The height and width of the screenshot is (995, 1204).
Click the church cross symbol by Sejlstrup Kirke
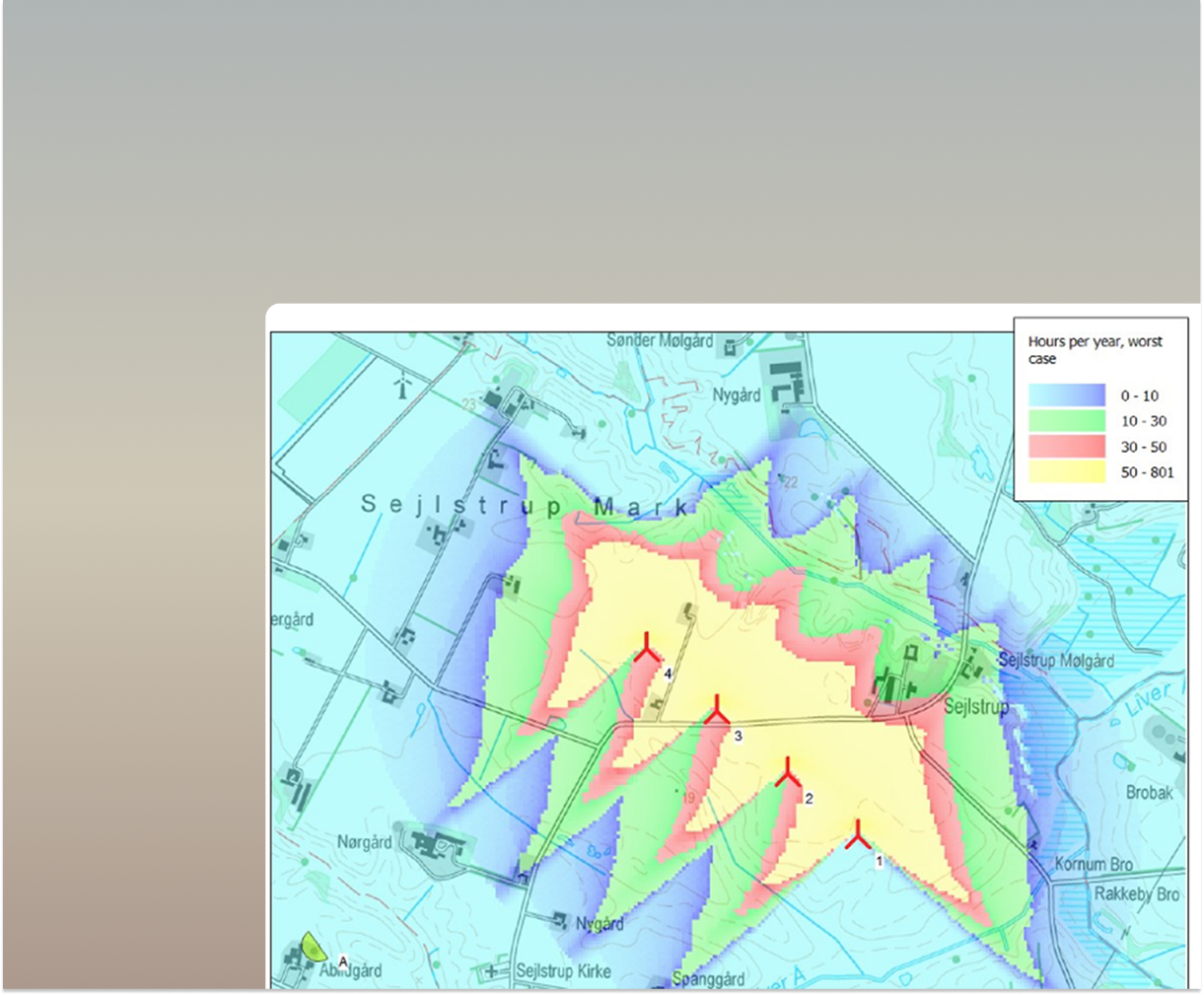tap(492, 971)
